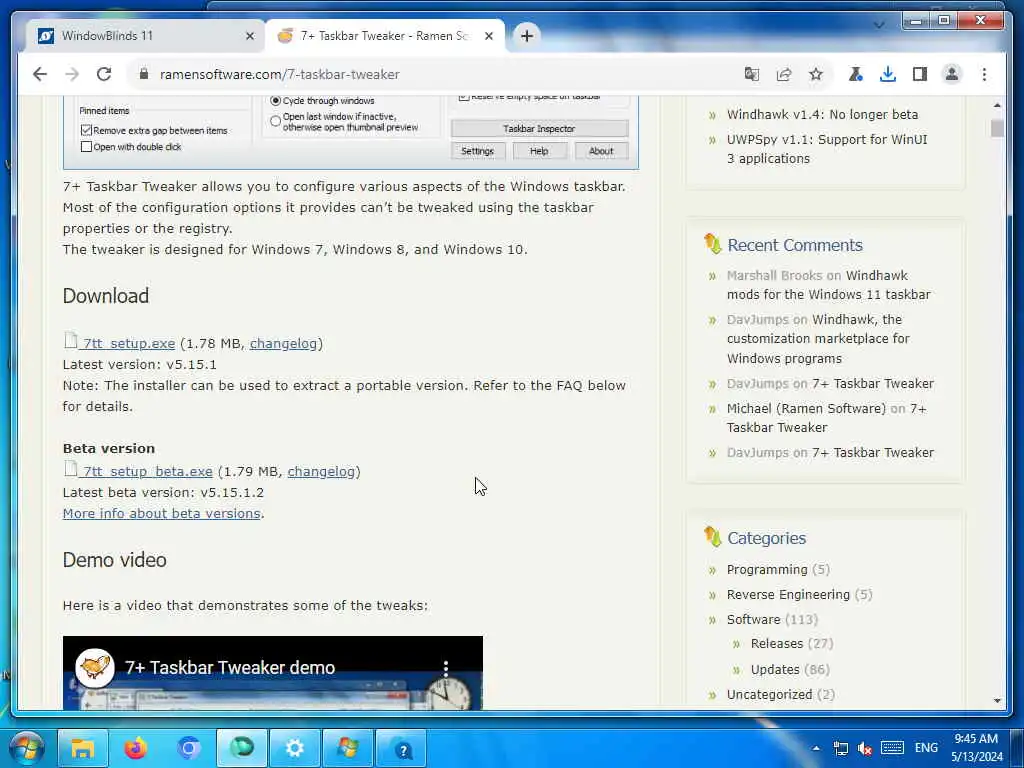Go back using browser back arrow
Image resolution: width=1024 pixels, height=768 pixels.
pyautogui.click(x=40, y=74)
